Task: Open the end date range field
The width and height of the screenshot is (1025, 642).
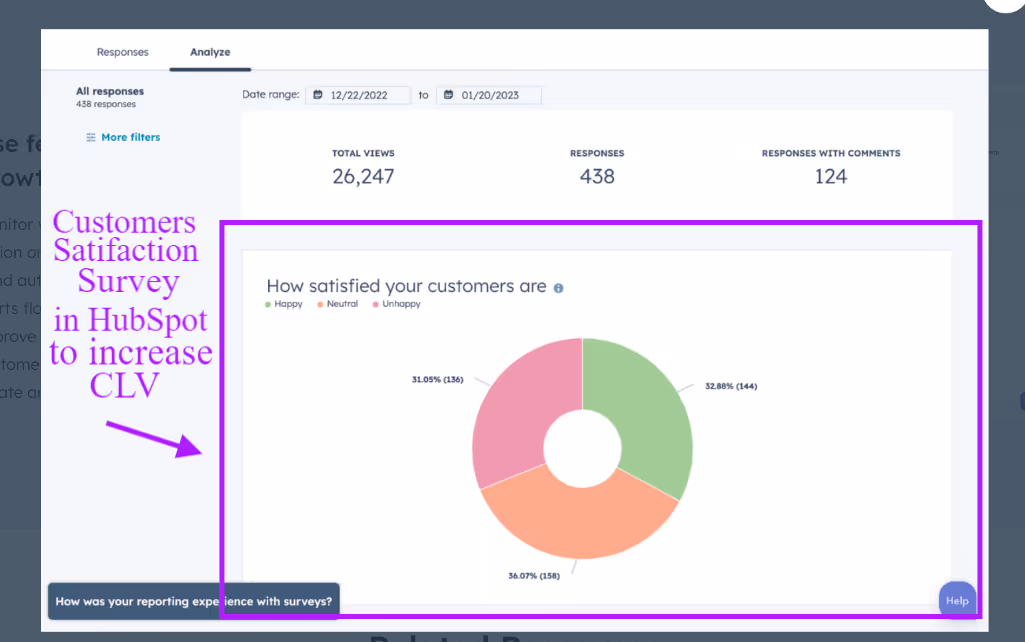Action: coord(489,94)
